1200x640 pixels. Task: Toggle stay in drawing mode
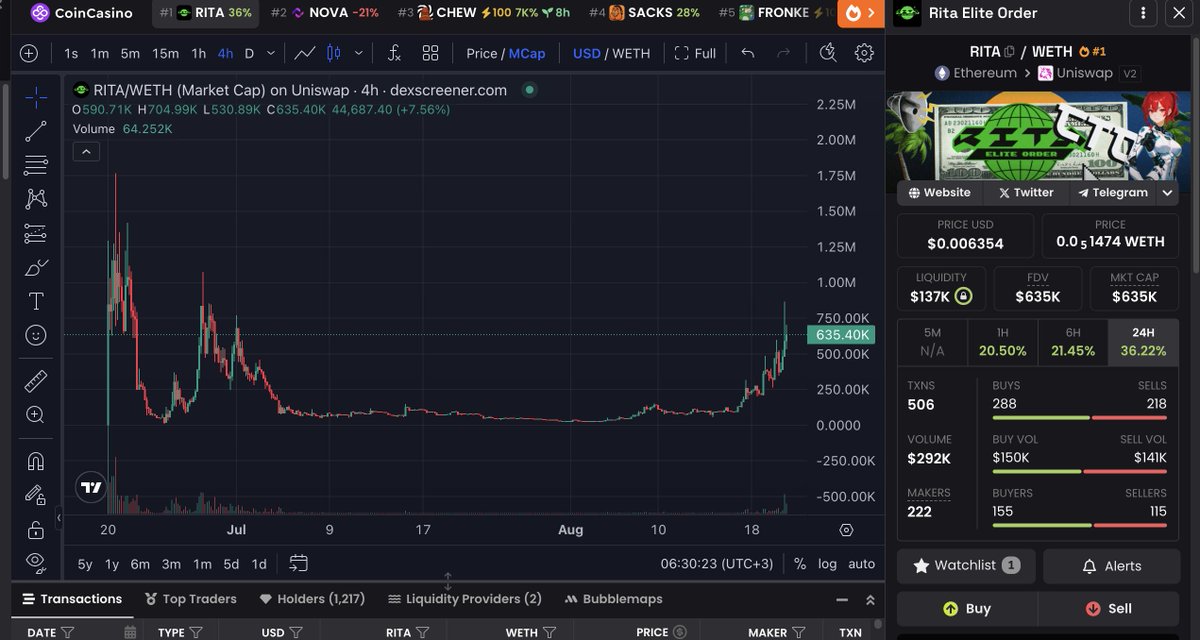click(x=36, y=495)
